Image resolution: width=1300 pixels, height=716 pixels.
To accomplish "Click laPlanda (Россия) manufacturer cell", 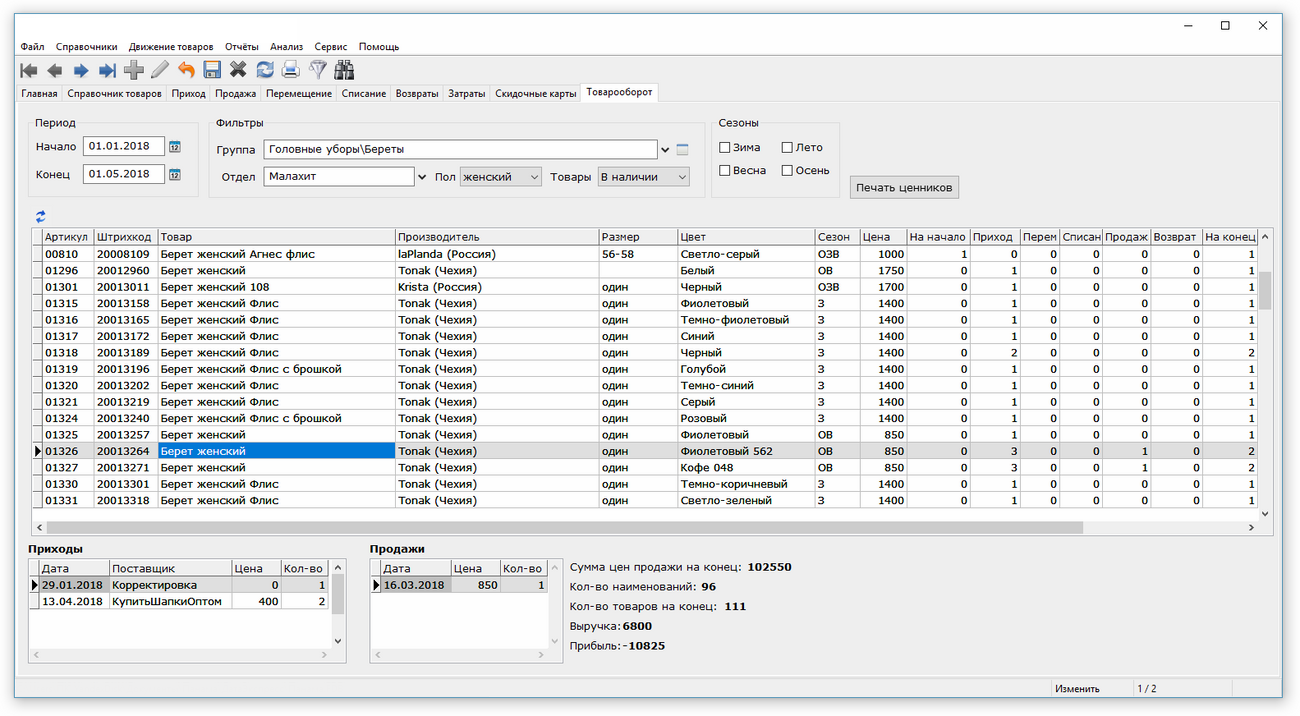I will 496,254.
